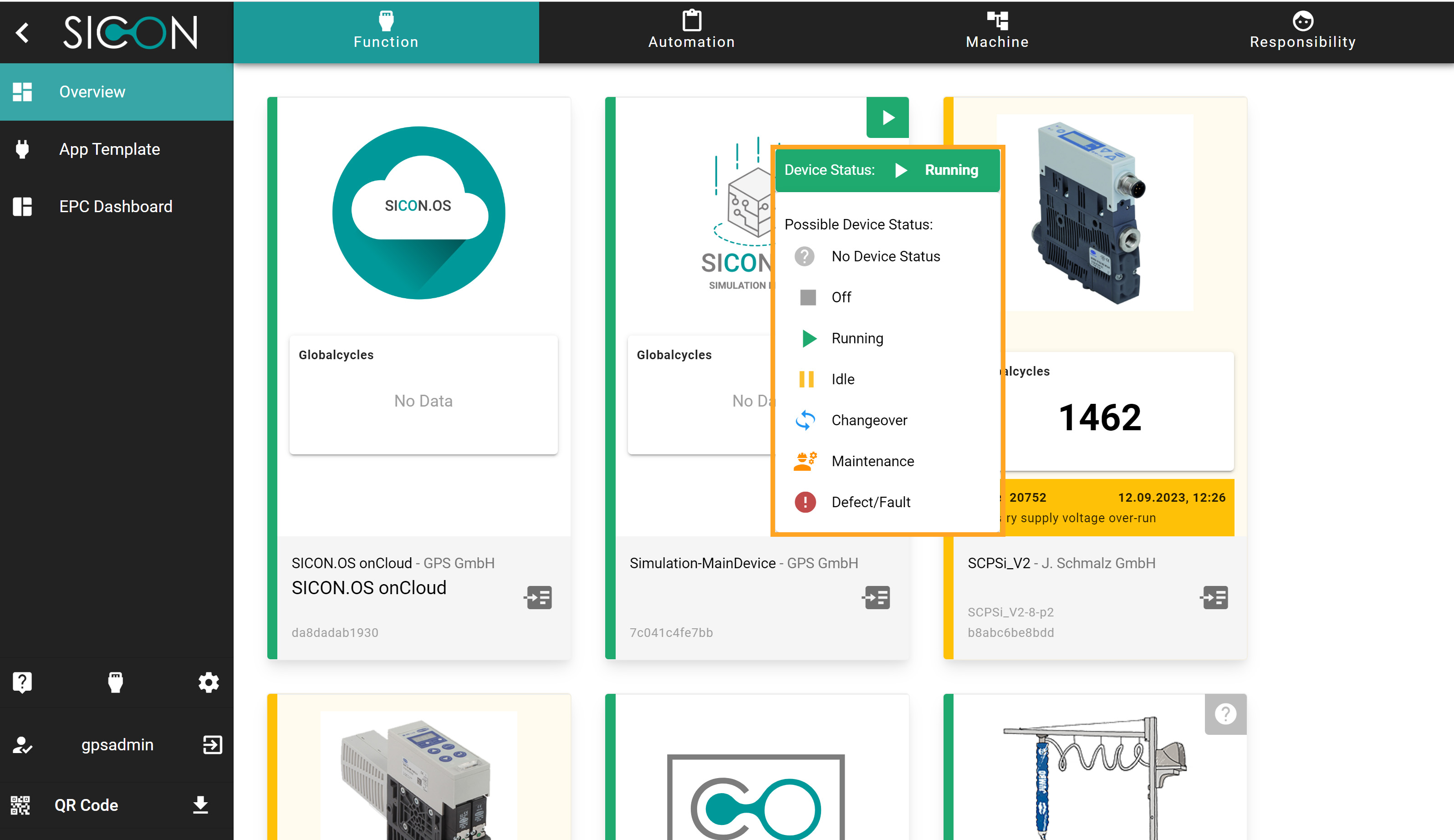Image resolution: width=1454 pixels, height=840 pixels.
Task: Switch to the Automation tab
Action: click(691, 32)
